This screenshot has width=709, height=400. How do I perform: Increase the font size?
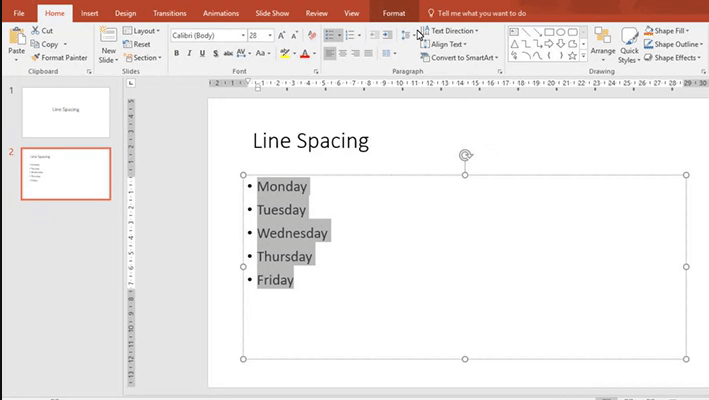click(283, 35)
